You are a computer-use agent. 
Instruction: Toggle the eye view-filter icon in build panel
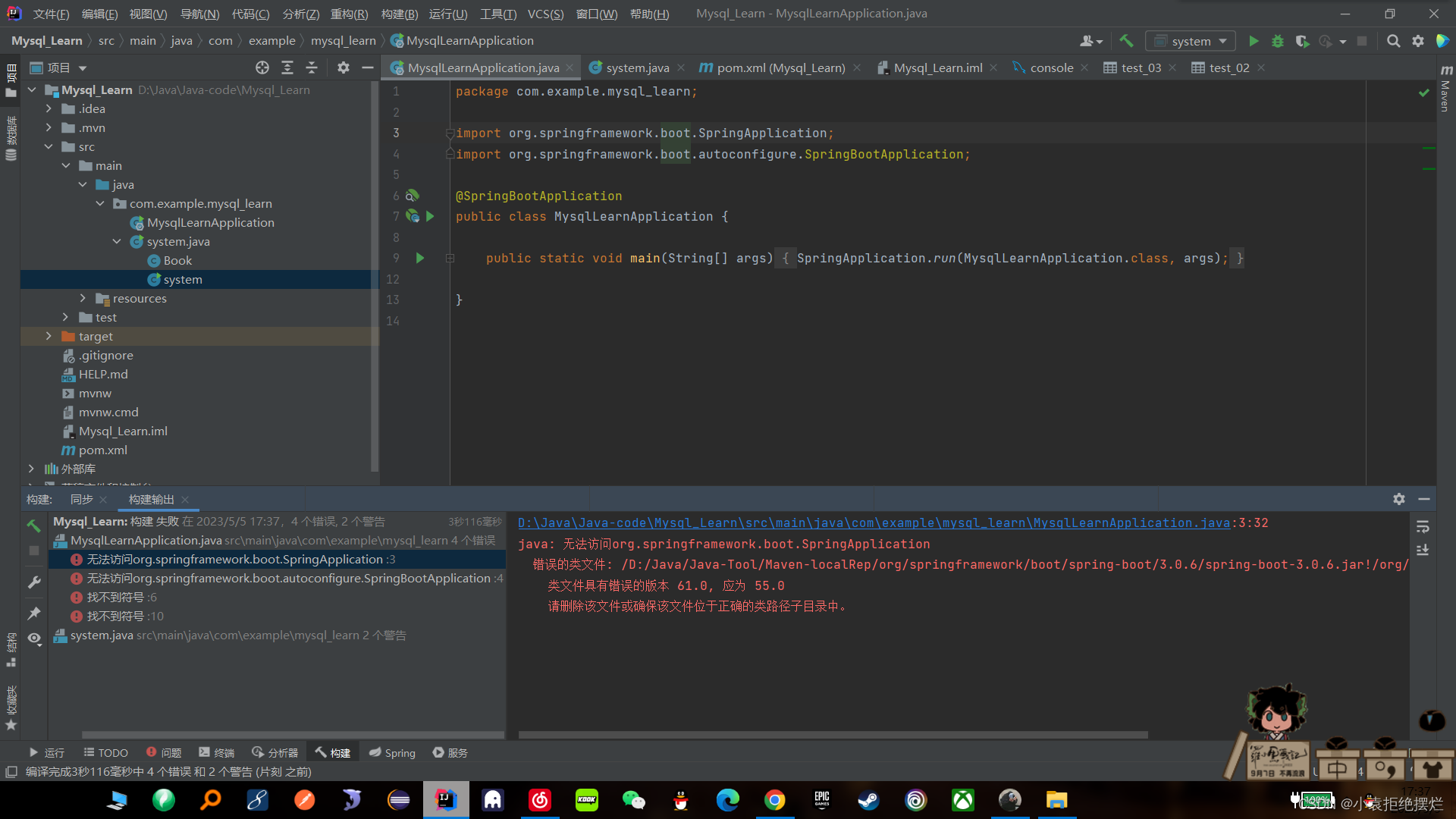point(34,639)
